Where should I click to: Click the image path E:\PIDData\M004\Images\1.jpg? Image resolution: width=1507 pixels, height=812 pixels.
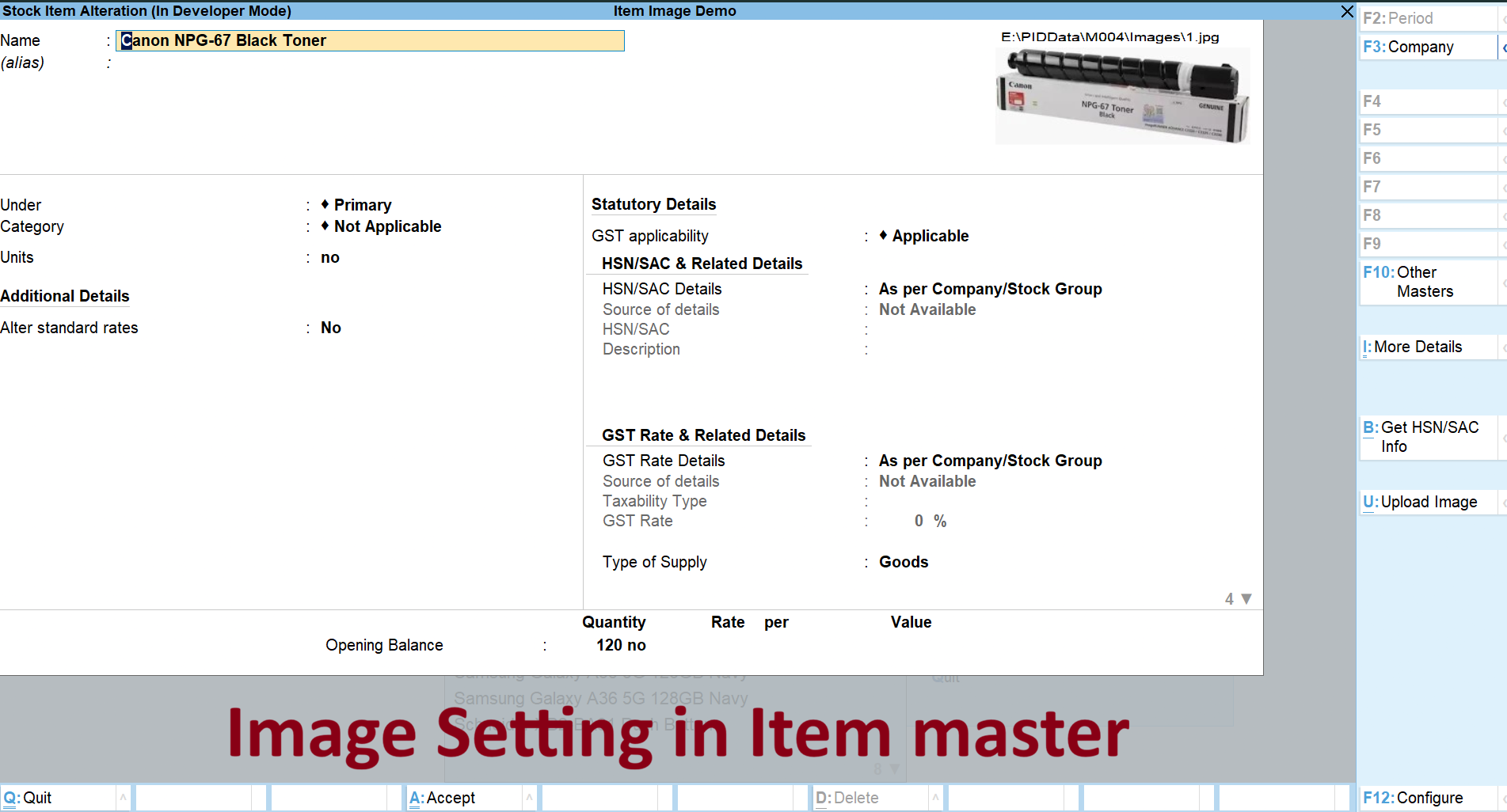tap(1110, 37)
